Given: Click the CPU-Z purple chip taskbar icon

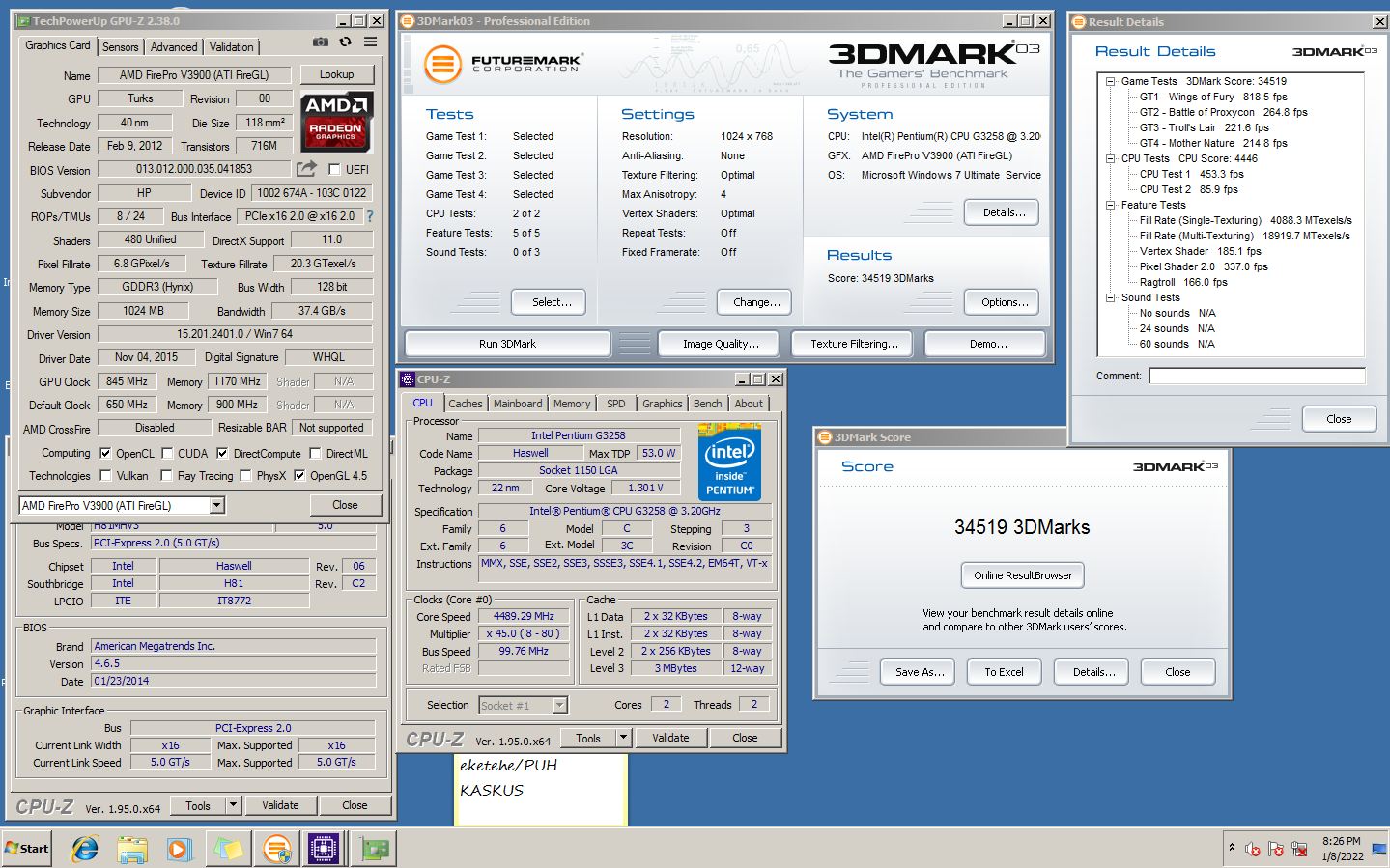Looking at the screenshot, I should pos(325,849).
